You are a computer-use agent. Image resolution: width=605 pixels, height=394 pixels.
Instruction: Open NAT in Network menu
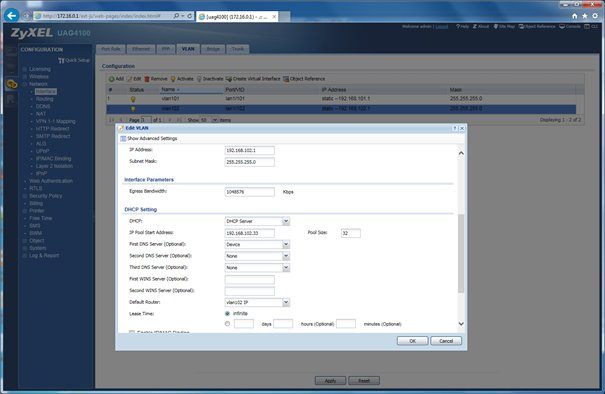(41, 114)
